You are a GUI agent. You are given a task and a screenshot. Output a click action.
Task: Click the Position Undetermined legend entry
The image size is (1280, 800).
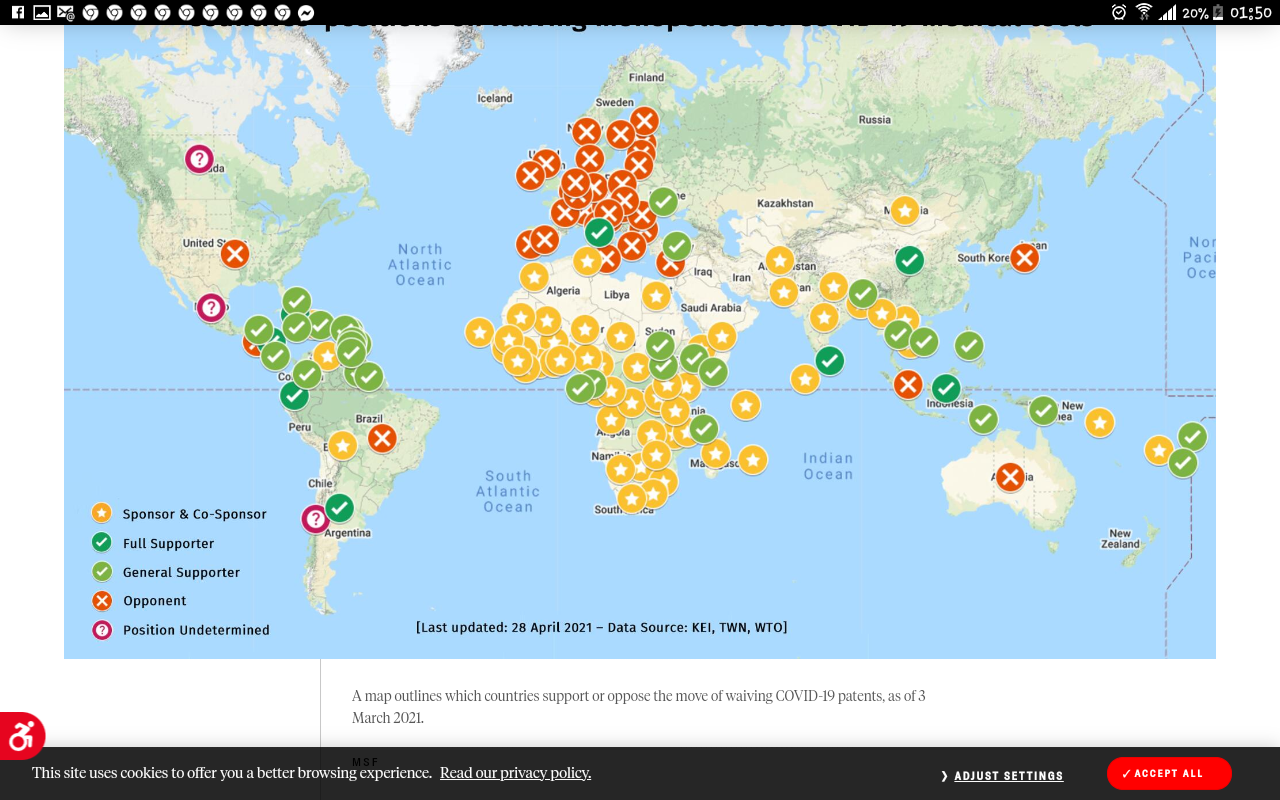pyautogui.click(x=195, y=630)
